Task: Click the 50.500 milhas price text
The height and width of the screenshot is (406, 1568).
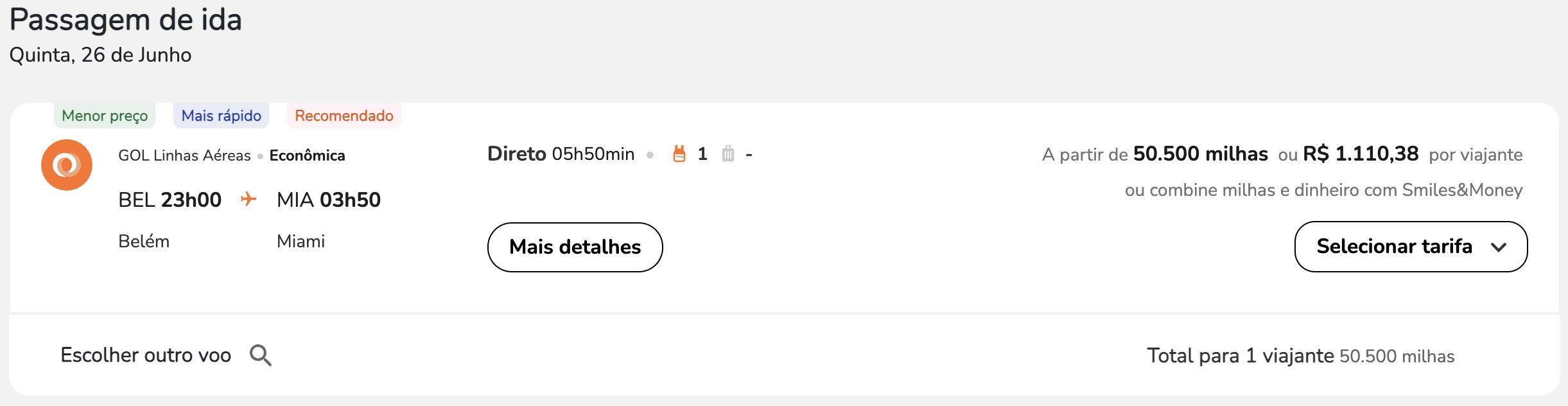Action: pos(1200,154)
